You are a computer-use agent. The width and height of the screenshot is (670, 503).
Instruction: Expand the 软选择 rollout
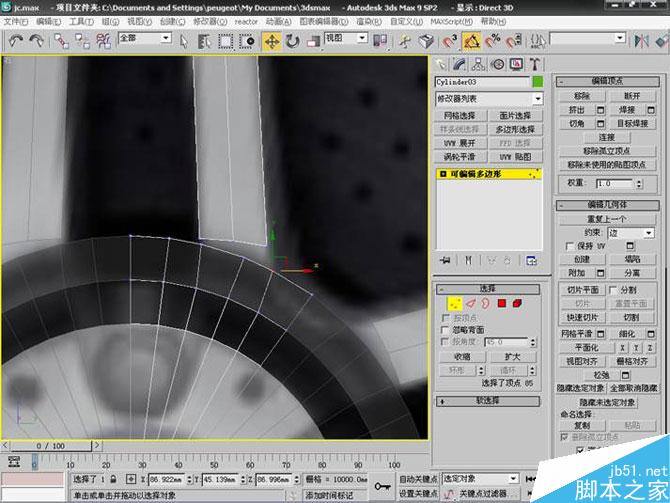pos(488,400)
